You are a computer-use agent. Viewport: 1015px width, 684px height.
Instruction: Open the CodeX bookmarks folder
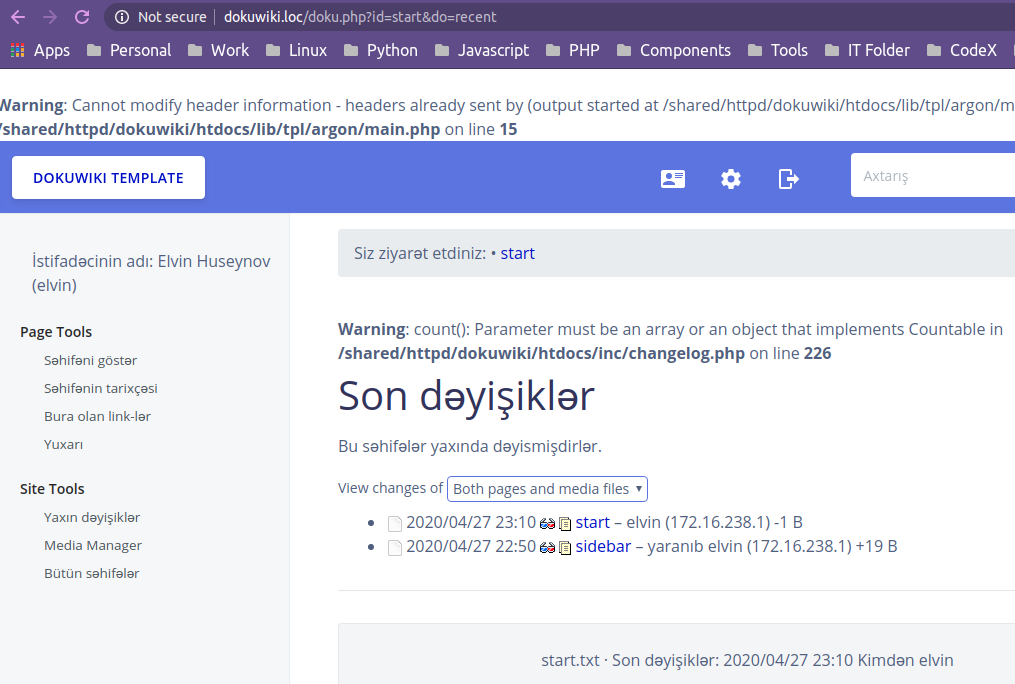pos(962,50)
